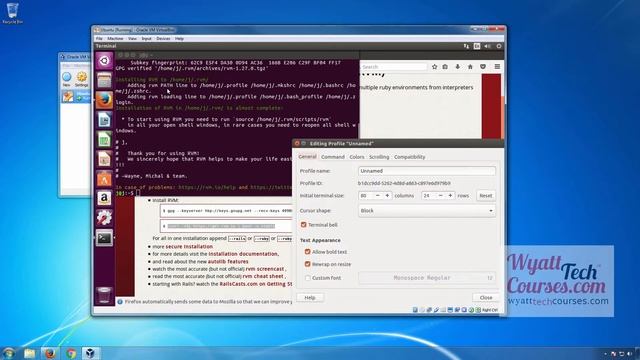This screenshot has height=360, width=640.
Task: Click the Firefox Search field
Action: (393, 67)
